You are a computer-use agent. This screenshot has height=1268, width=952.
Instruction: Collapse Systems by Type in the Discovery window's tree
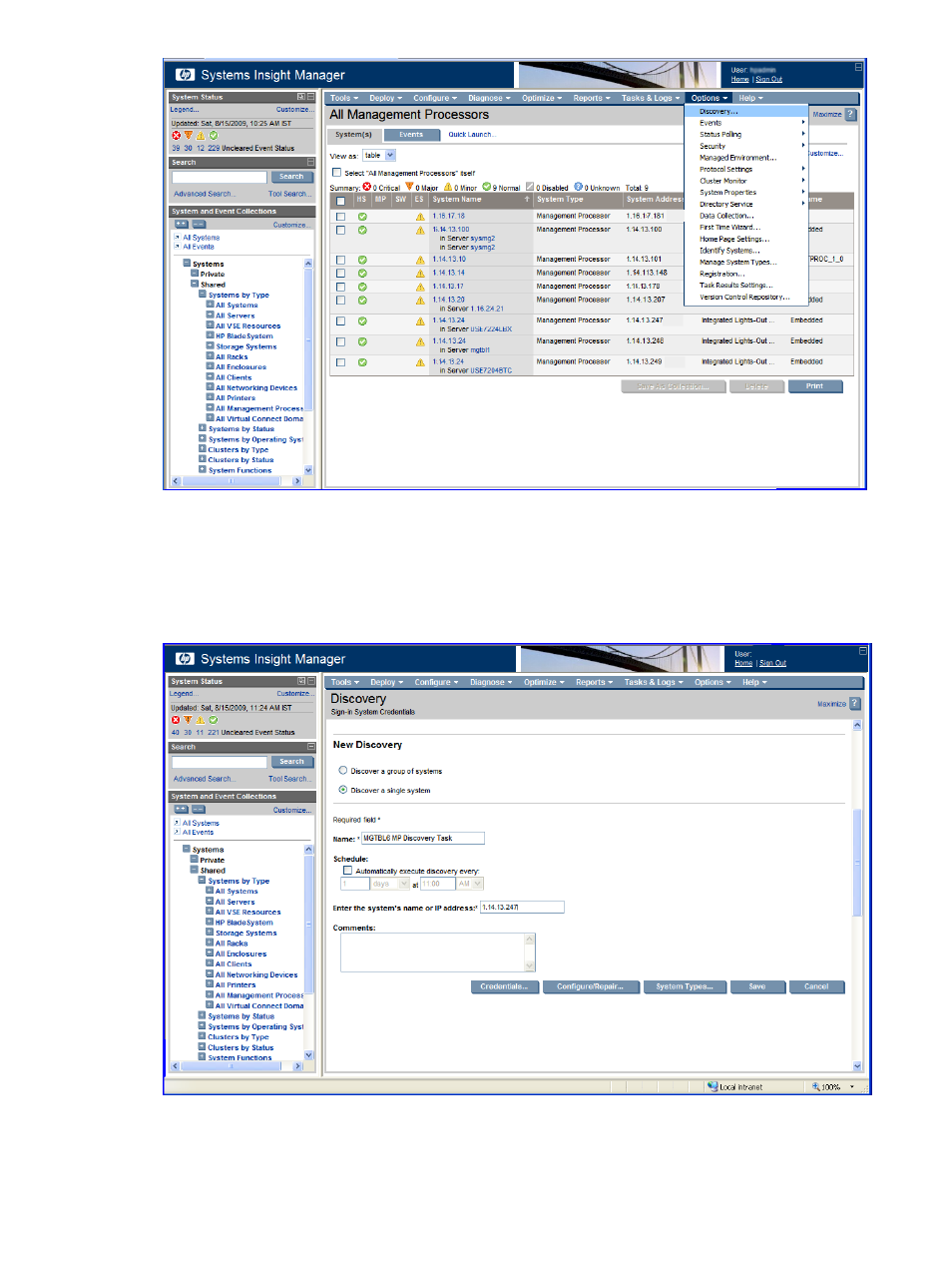202,881
